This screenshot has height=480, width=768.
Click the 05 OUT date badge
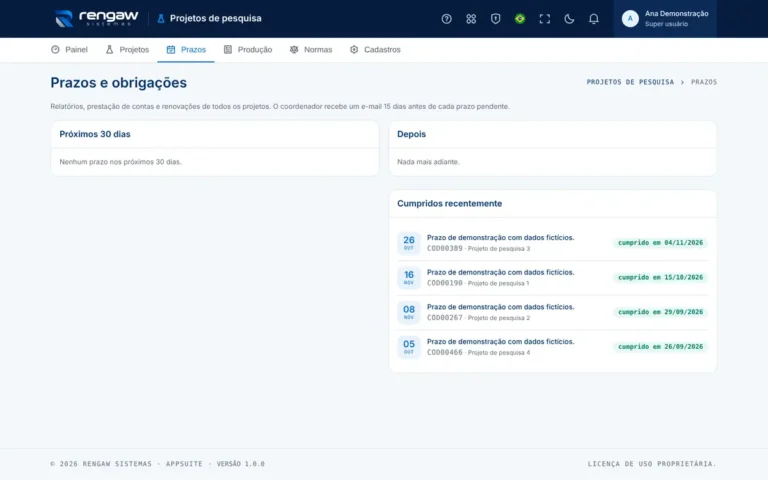tap(408, 347)
